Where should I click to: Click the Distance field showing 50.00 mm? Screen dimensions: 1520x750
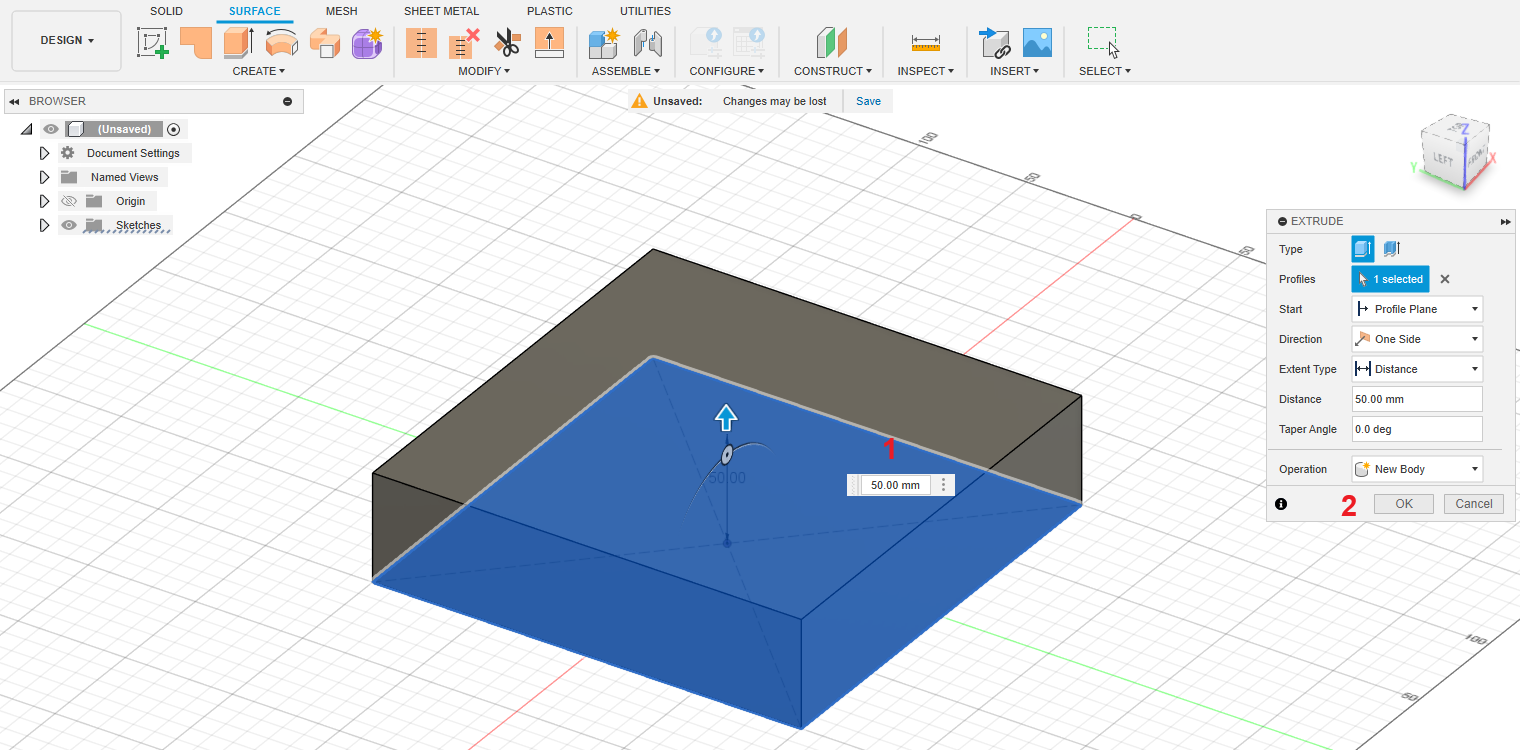pos(1417,399)
